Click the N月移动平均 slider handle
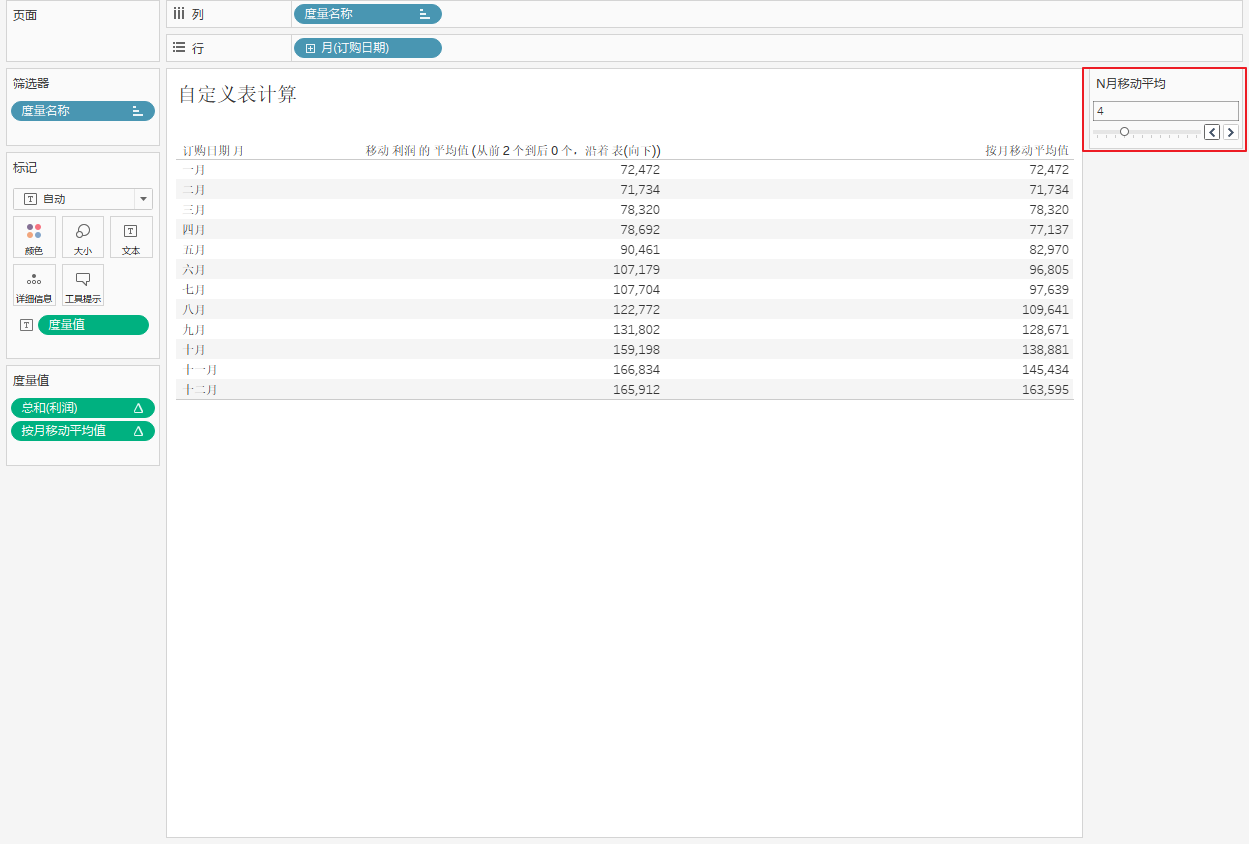 tap(1124, 131)
